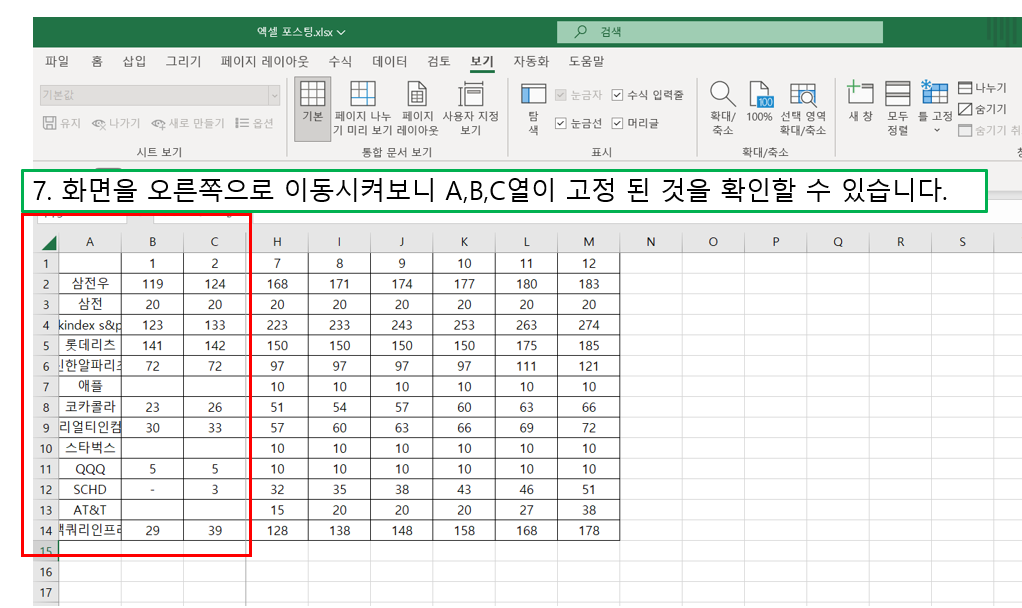Open the 그리기 tab
The height and width of the screenshot is (608, 1022).
183,61
